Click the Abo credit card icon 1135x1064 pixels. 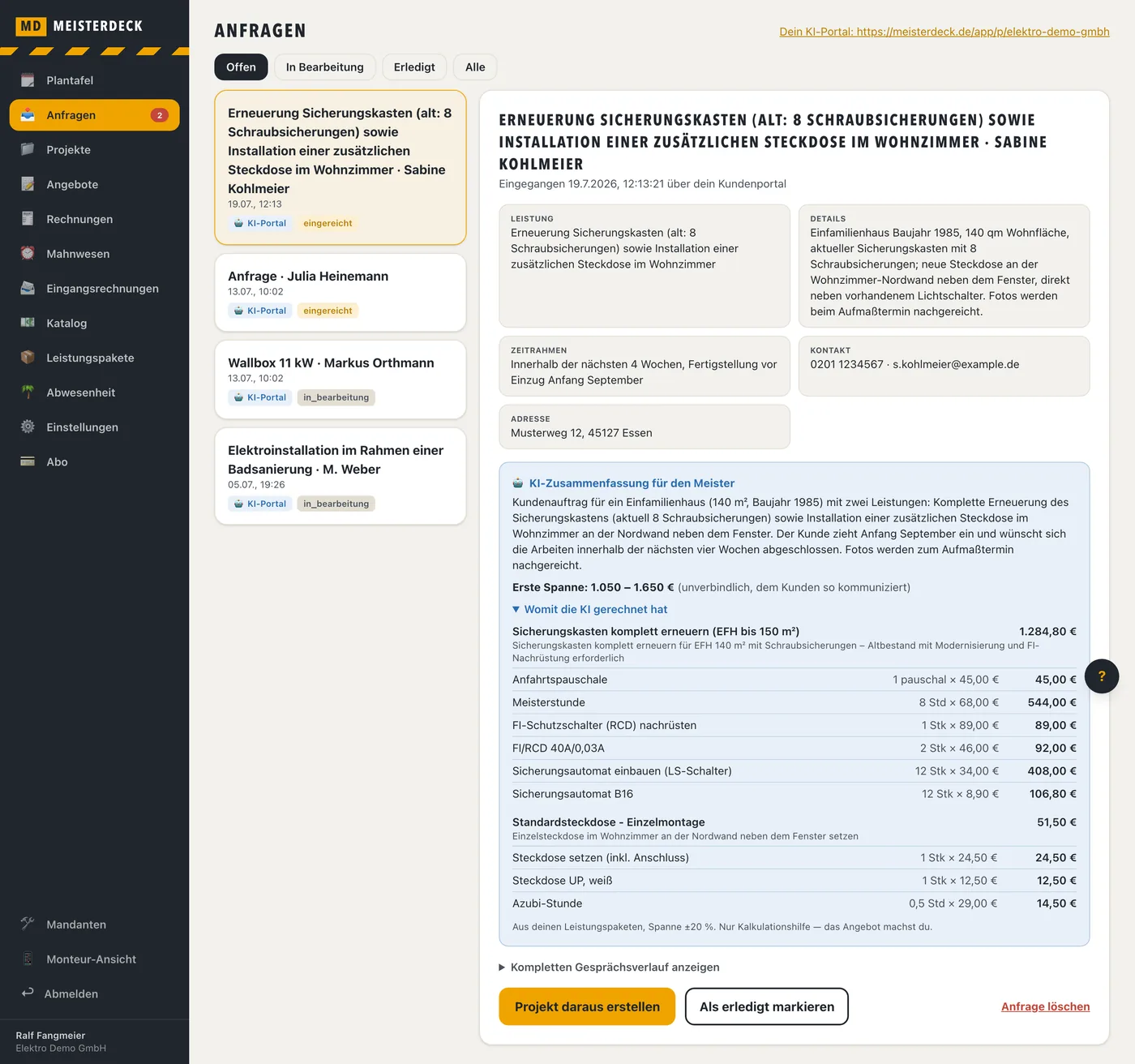[x=28, y=461]
